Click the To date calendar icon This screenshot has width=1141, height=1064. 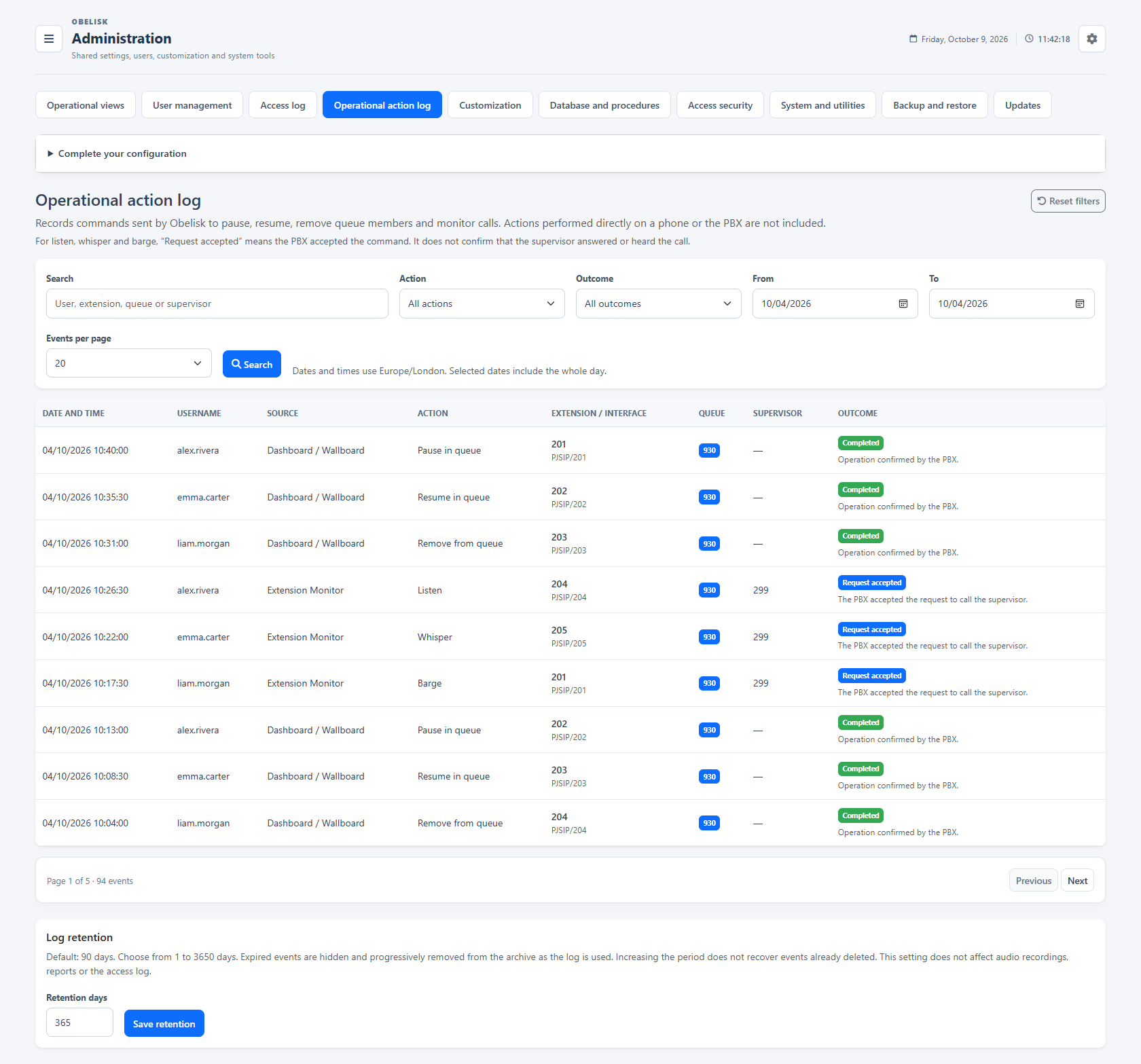point(1080,304)
